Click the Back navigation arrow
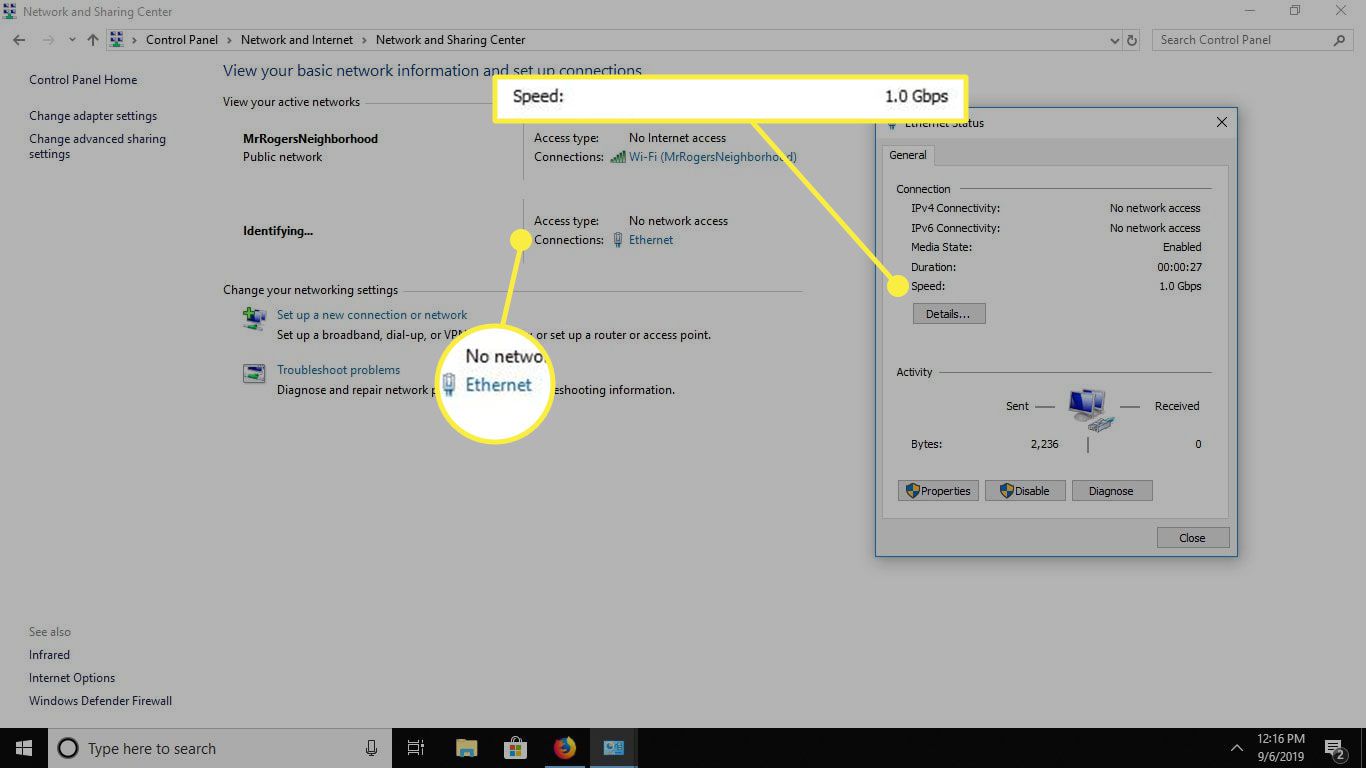This screenshot has height=768, width=1366. point(19,40)
